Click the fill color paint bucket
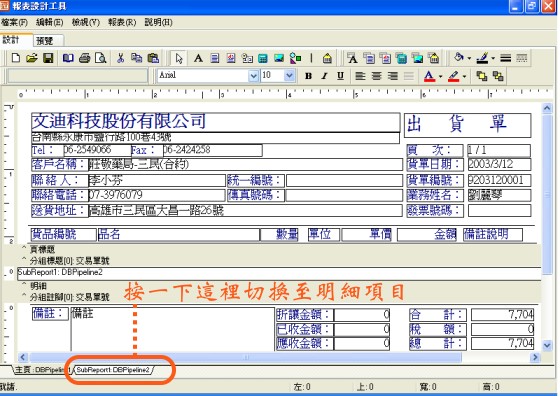Image resolution: width=560 pixels, height=396 pixels. (459, 57)
